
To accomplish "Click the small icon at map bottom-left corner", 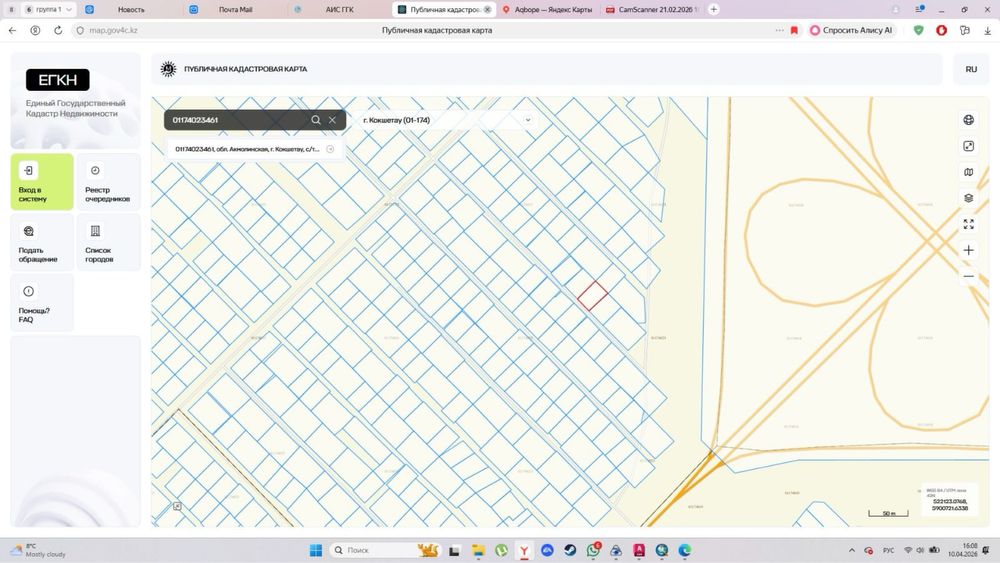I will [x=177, y=506].
